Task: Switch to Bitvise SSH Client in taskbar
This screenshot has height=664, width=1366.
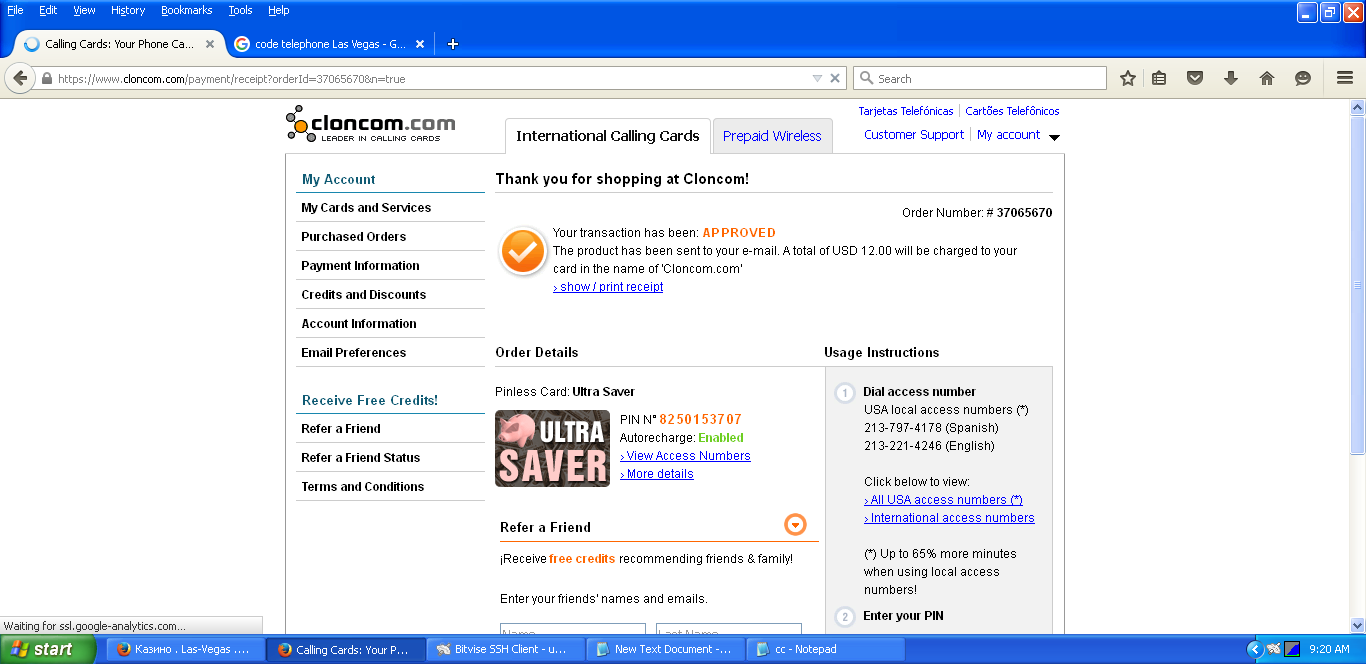Action: point(505,649)
